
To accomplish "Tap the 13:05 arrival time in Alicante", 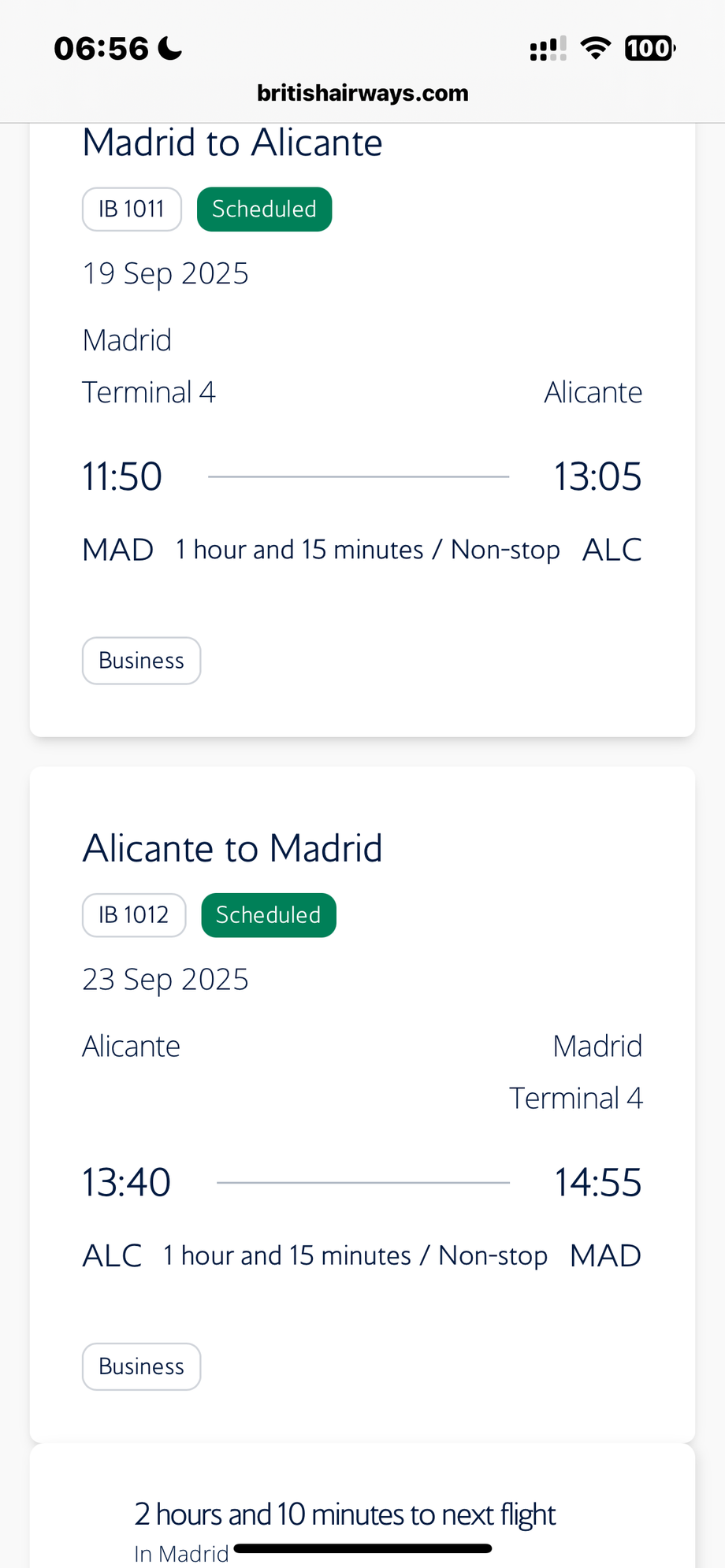I will pos(597,476).
